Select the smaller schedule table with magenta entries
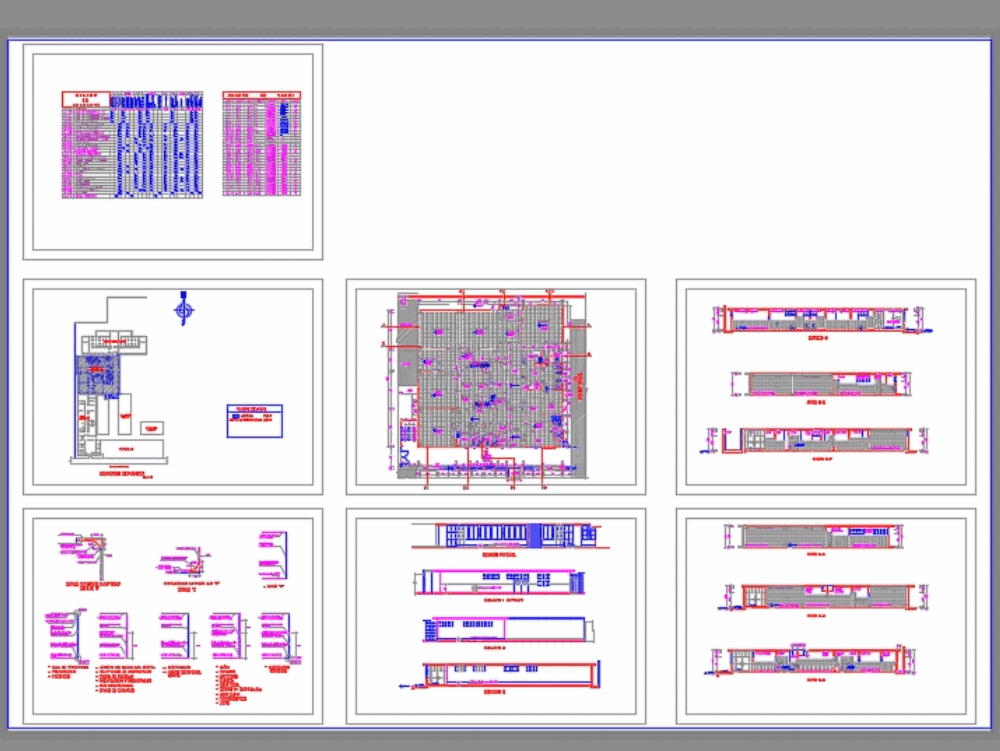The width and height of the screenshot is (1000, 751). (x=261, y=143)
